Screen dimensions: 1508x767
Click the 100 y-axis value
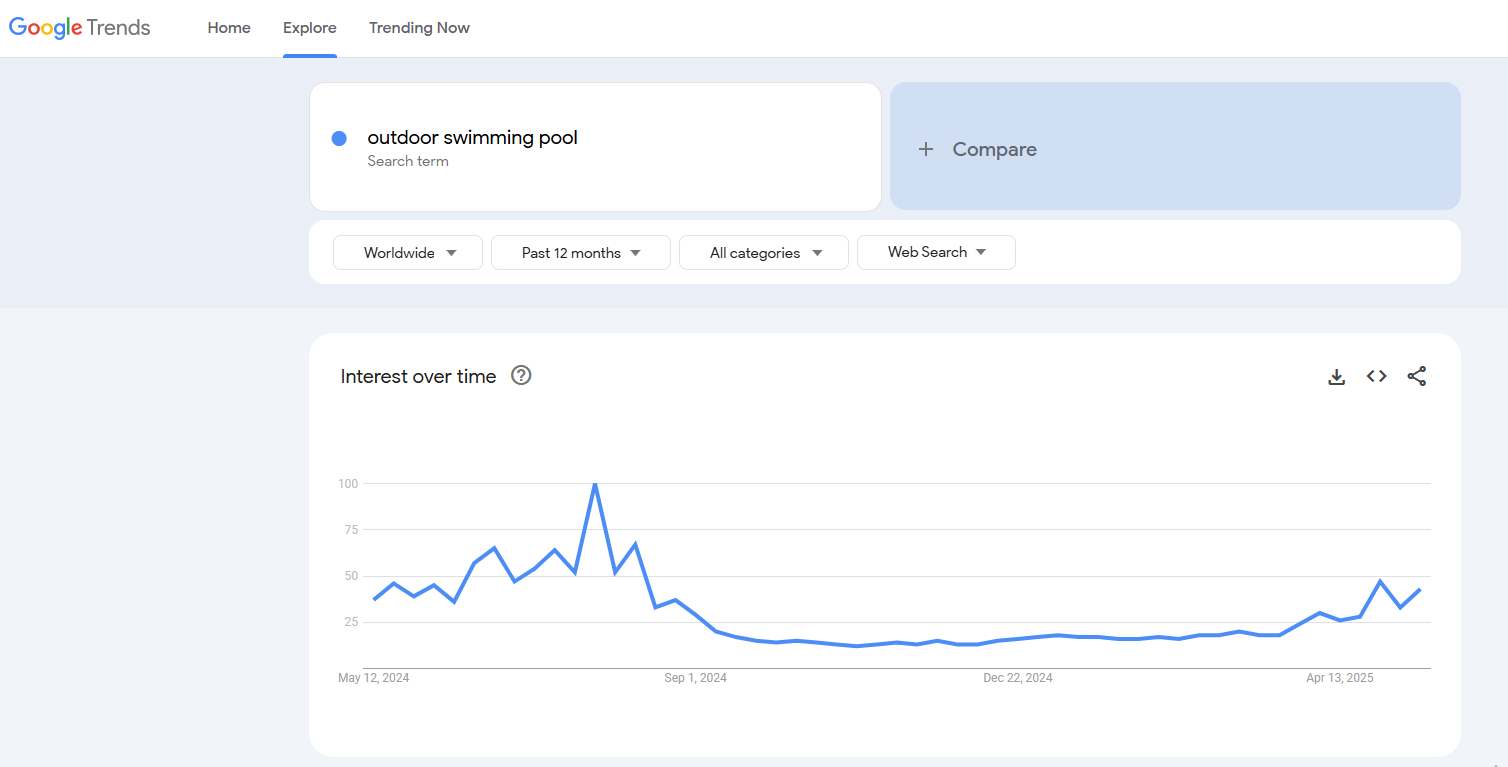pyautogui.click(x=348, y=484)
